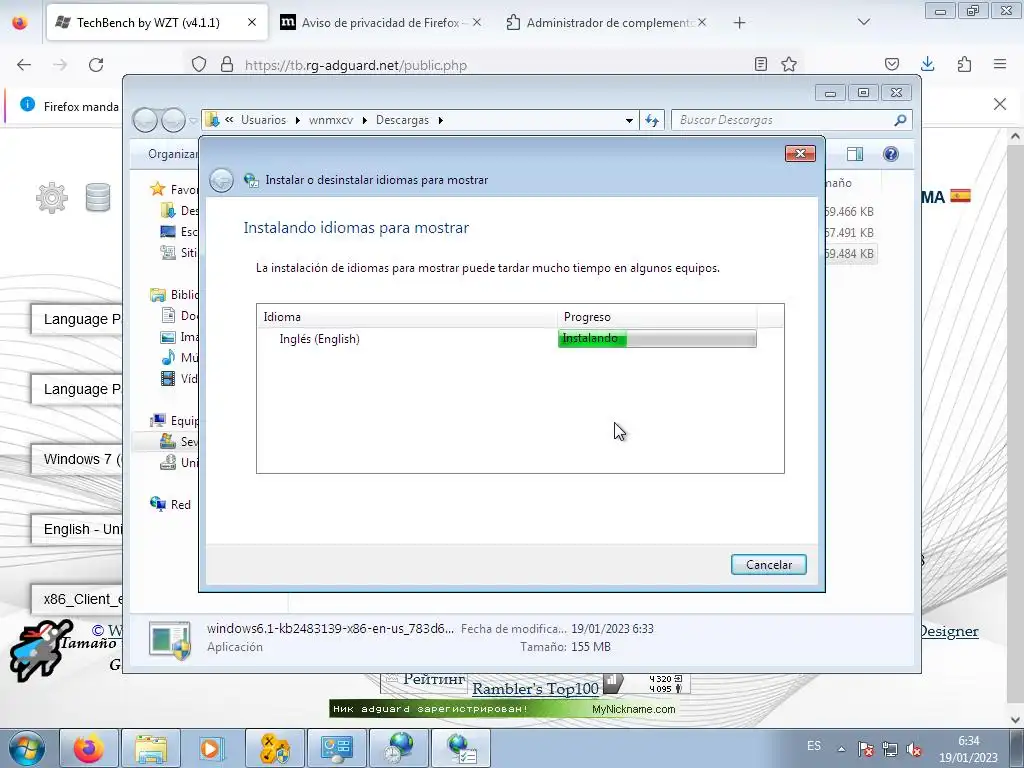Refresh the Explorer Descargas folder view

tap(652, 120)
